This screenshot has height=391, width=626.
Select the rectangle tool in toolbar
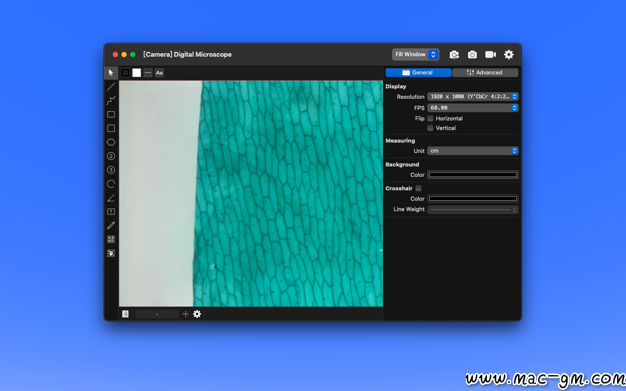pyautogui.click(x=111, y=115)
